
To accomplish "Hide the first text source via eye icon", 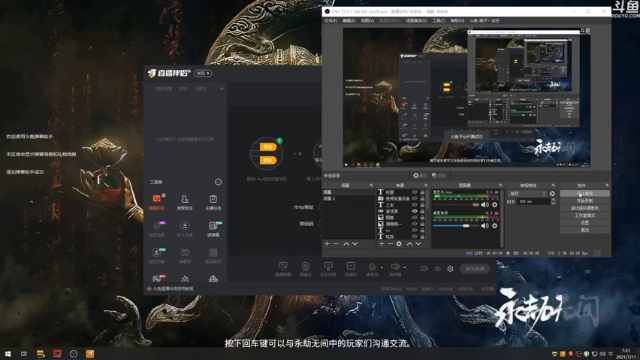I will click(414, 192).
